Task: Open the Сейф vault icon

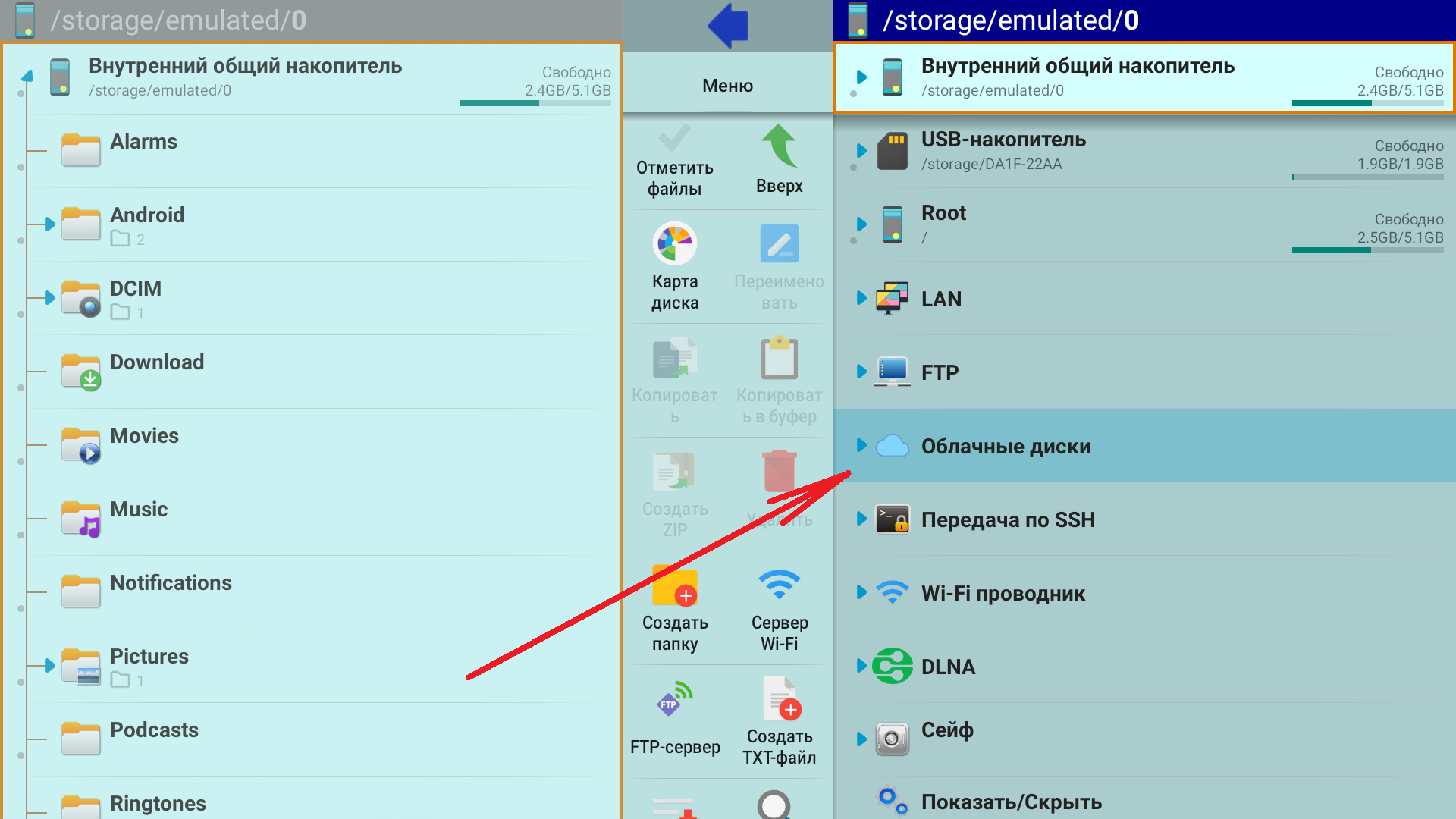Action: coord(893,739)
